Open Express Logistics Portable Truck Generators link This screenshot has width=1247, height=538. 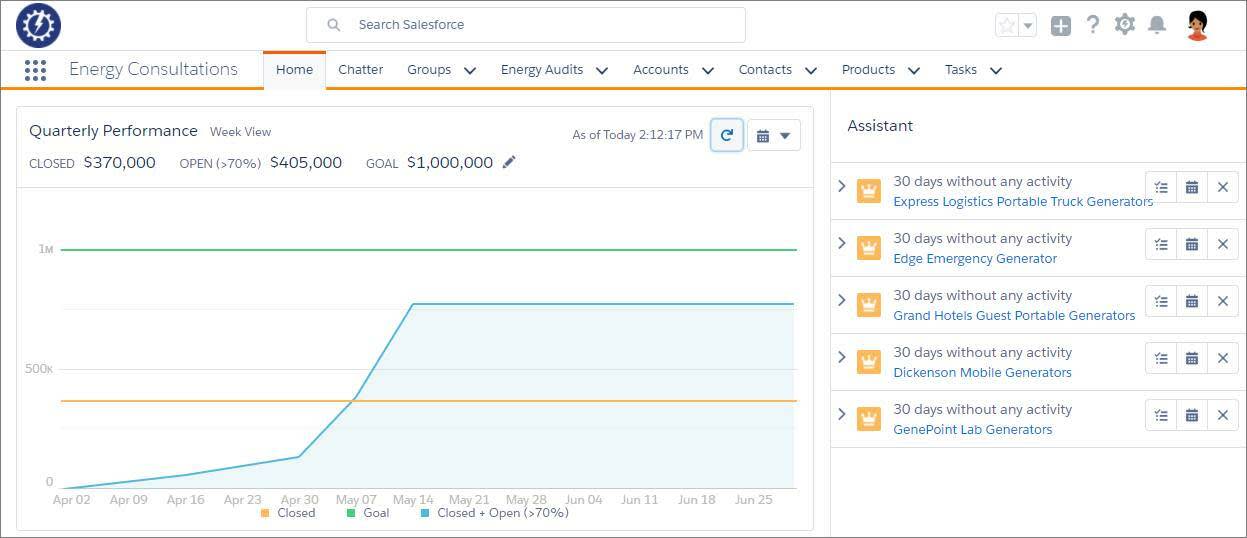tap(1023, 201)
